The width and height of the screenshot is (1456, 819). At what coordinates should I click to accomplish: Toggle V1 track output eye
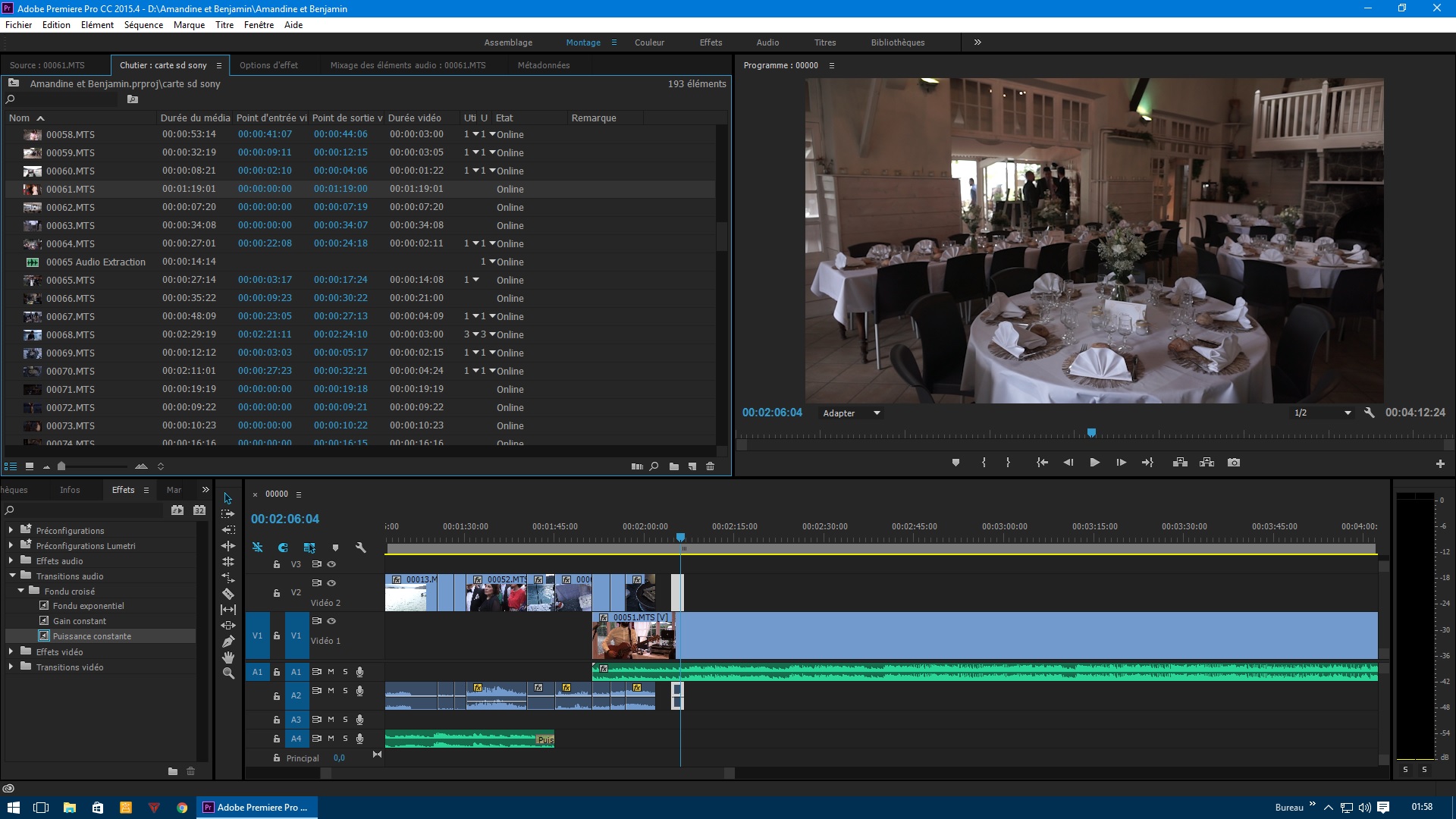pos(331,621)
